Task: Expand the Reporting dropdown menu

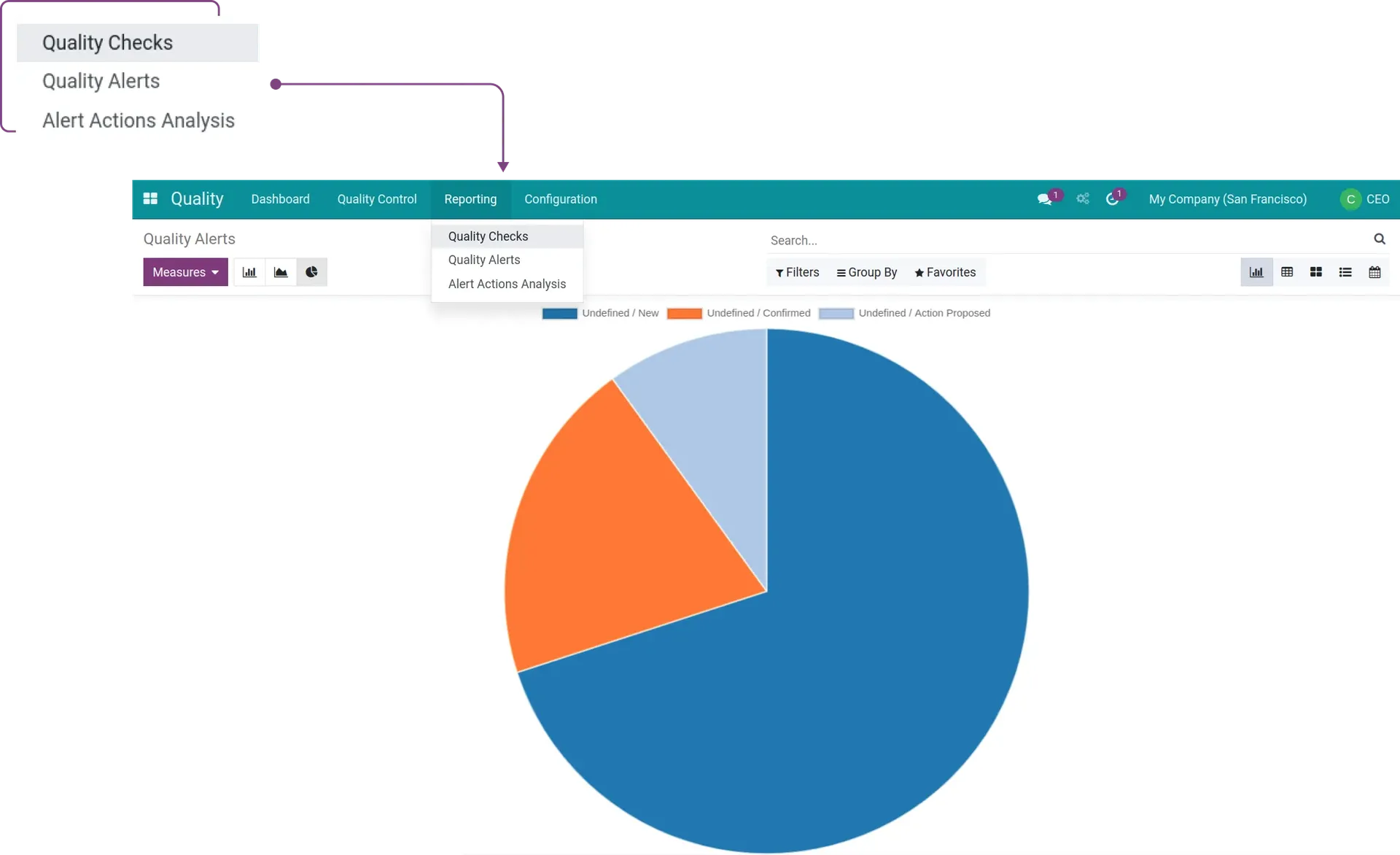Action: tap(470, 199)
